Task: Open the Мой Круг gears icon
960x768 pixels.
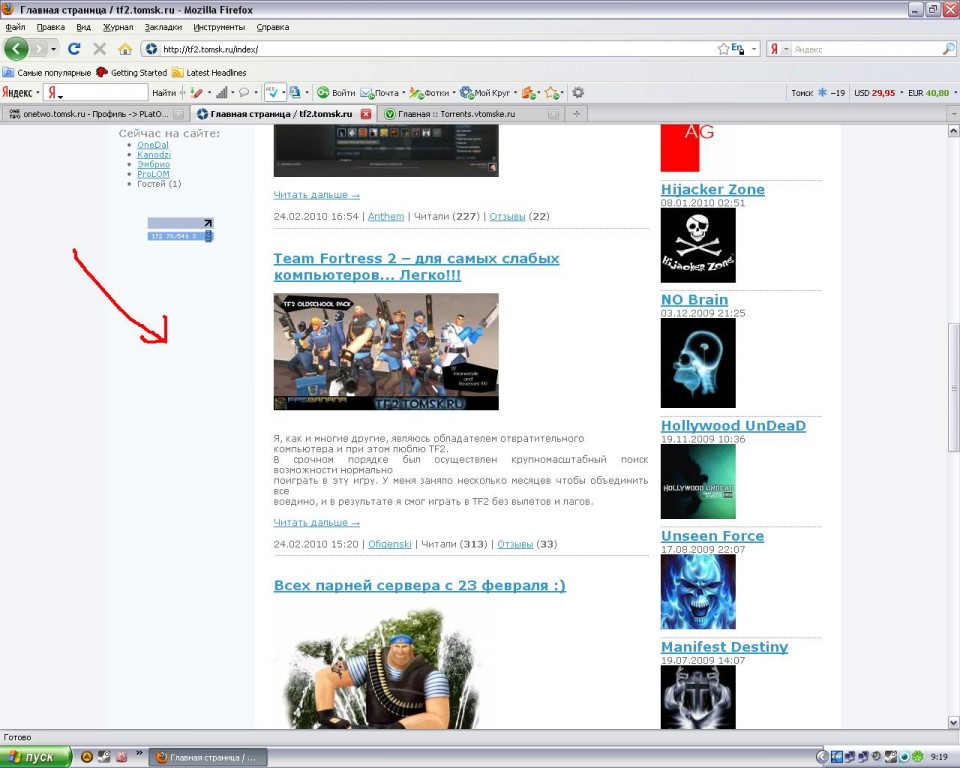Action: pyautogui.click(x=467, y=93)
